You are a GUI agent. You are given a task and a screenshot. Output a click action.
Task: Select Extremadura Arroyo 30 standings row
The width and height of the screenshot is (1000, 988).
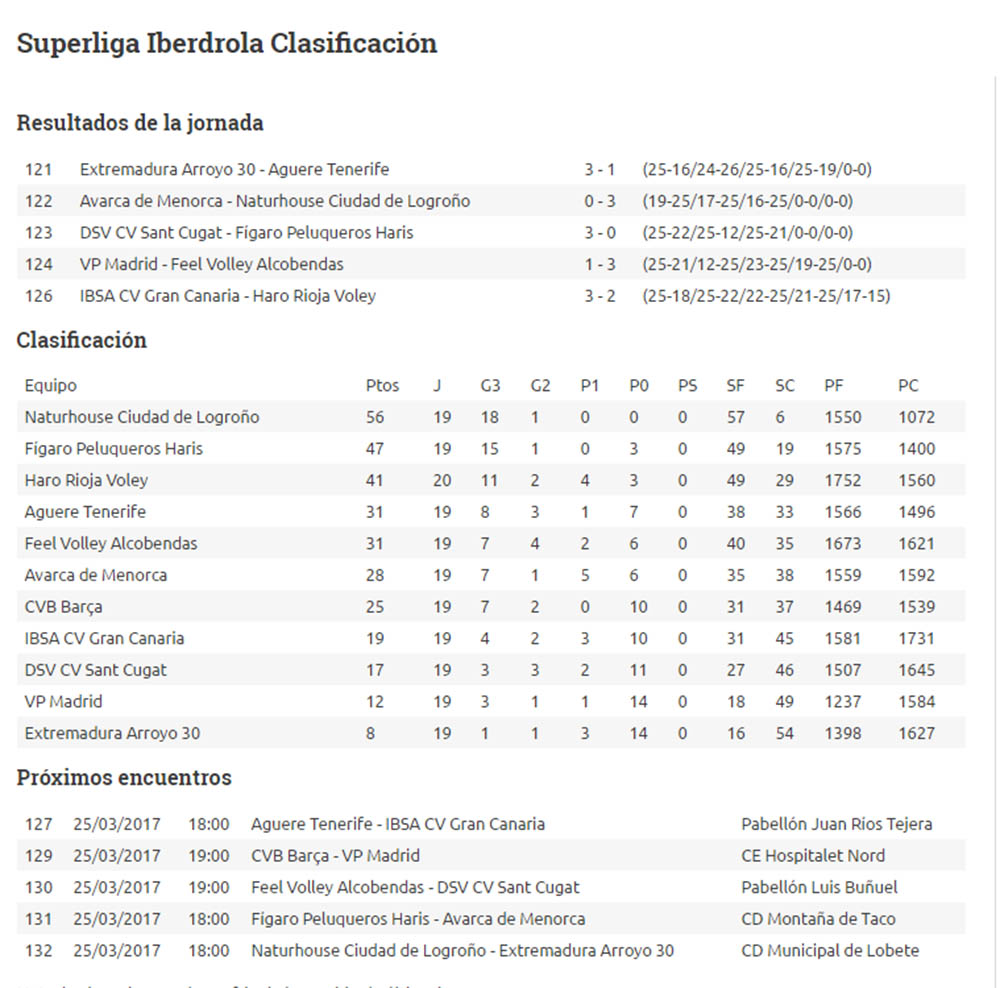coord(112,733)
